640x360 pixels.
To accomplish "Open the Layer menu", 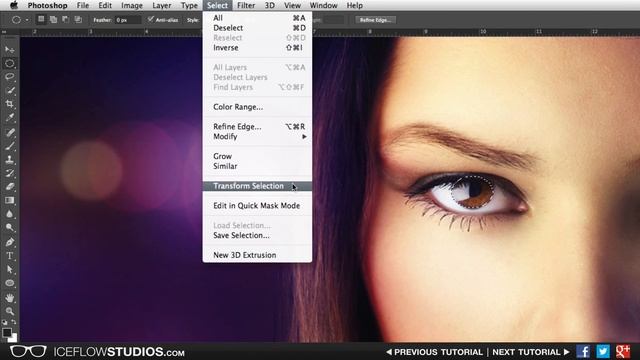I will coord(162,5).
